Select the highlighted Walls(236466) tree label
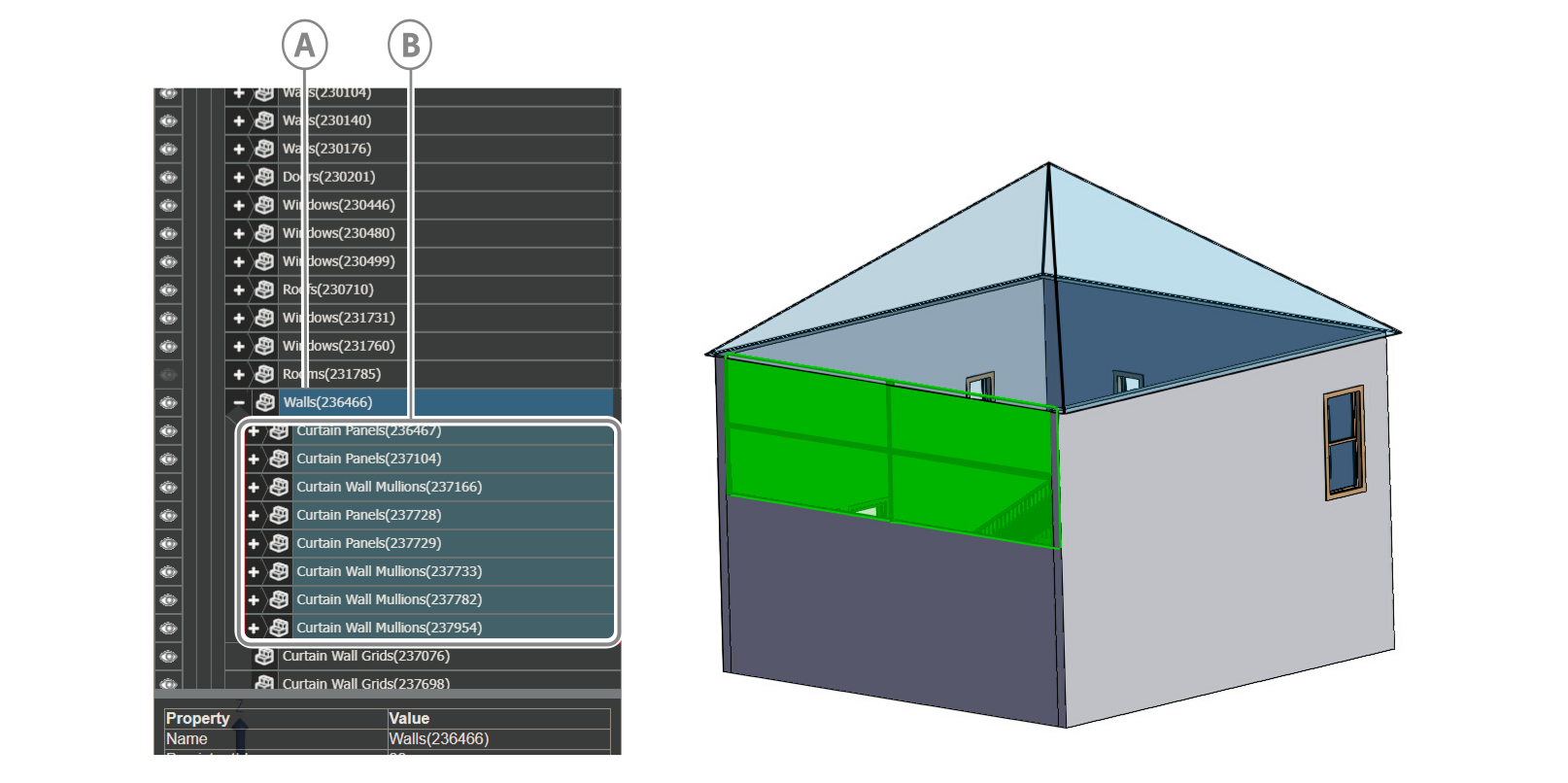The width and height of the screenshot is (1568, 783). tap(327, 402)
